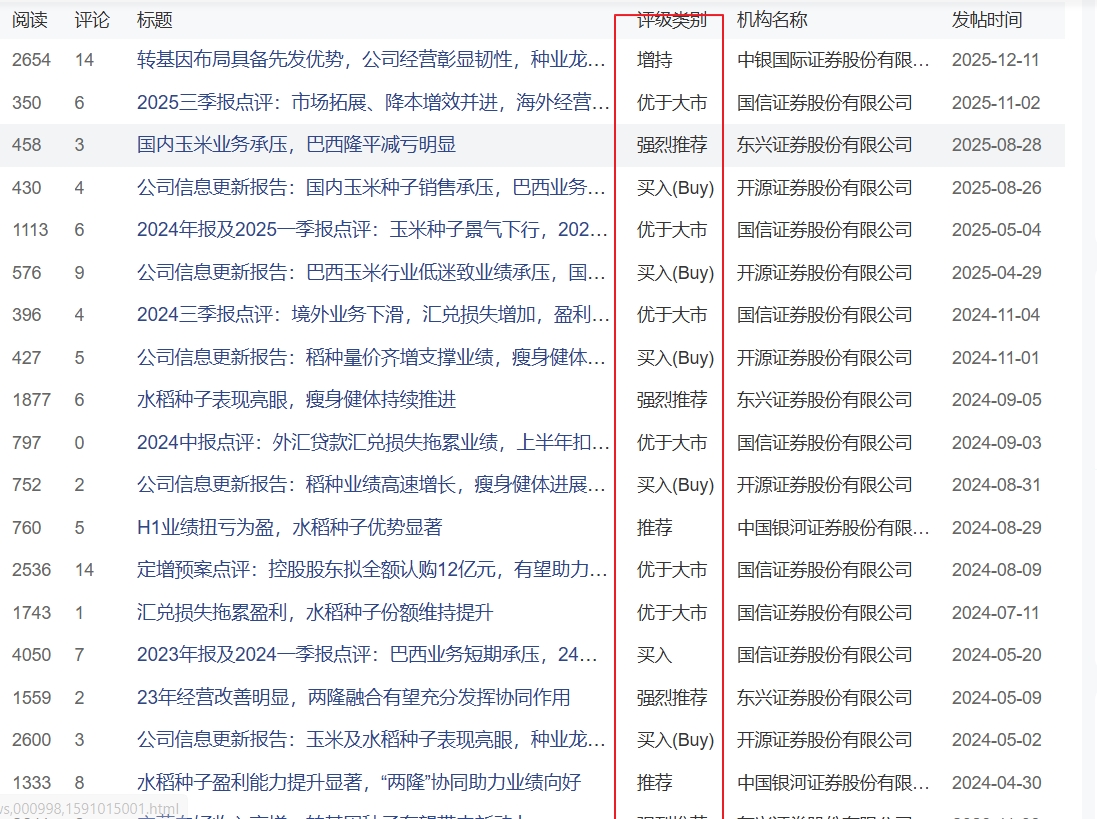Open '2023年报及2024一季报点评' report link
Screen dimensions: 1097x819
click(367, 655)
